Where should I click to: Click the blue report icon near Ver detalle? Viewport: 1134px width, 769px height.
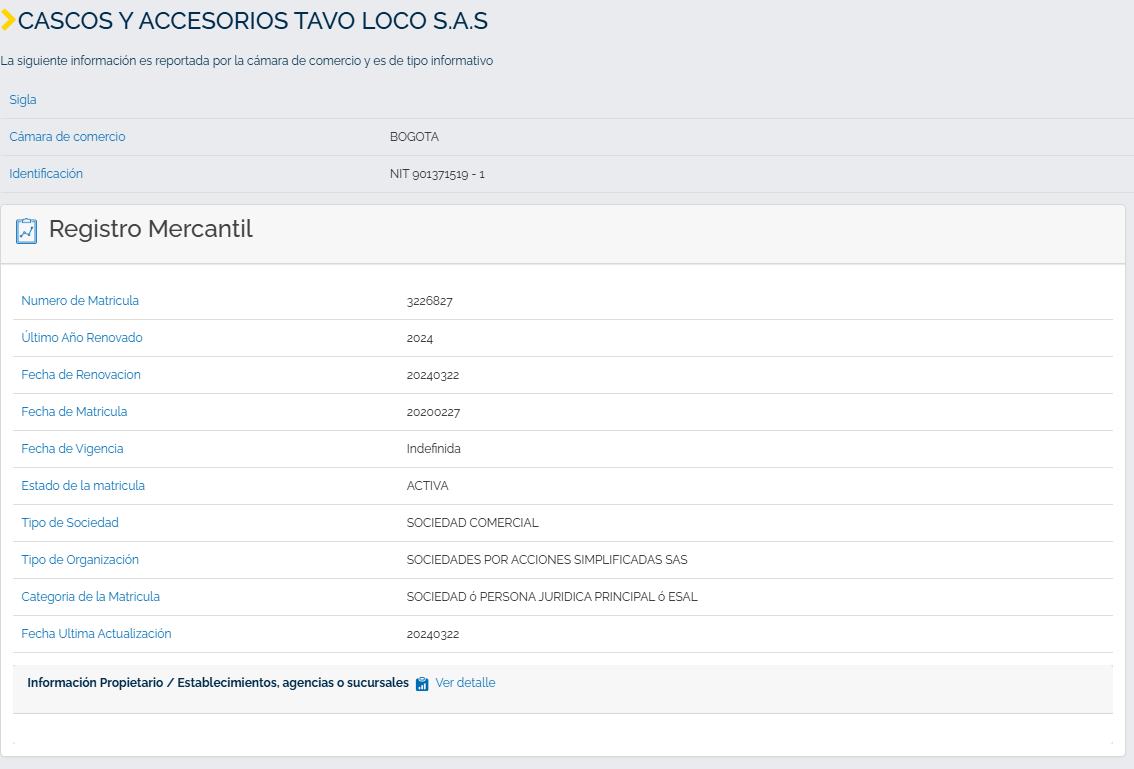[x=422, y=684]
